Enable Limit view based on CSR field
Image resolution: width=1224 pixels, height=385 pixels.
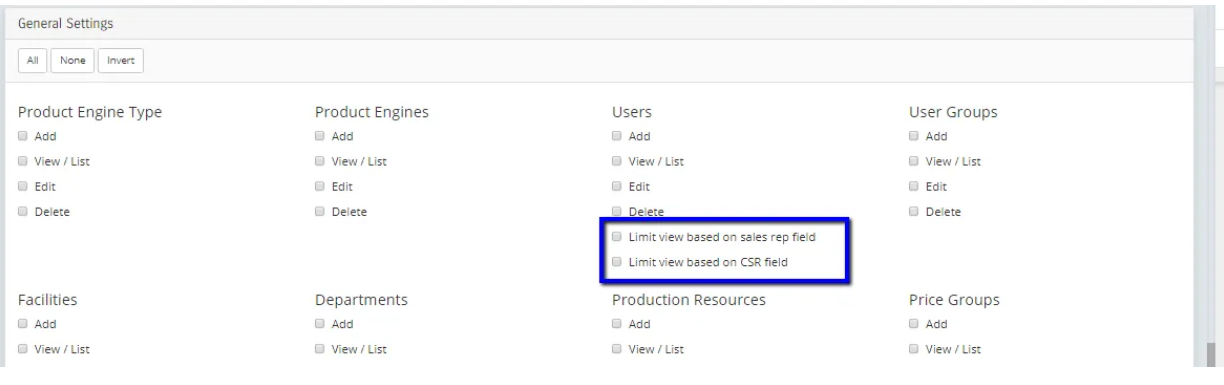coord(617,262)
